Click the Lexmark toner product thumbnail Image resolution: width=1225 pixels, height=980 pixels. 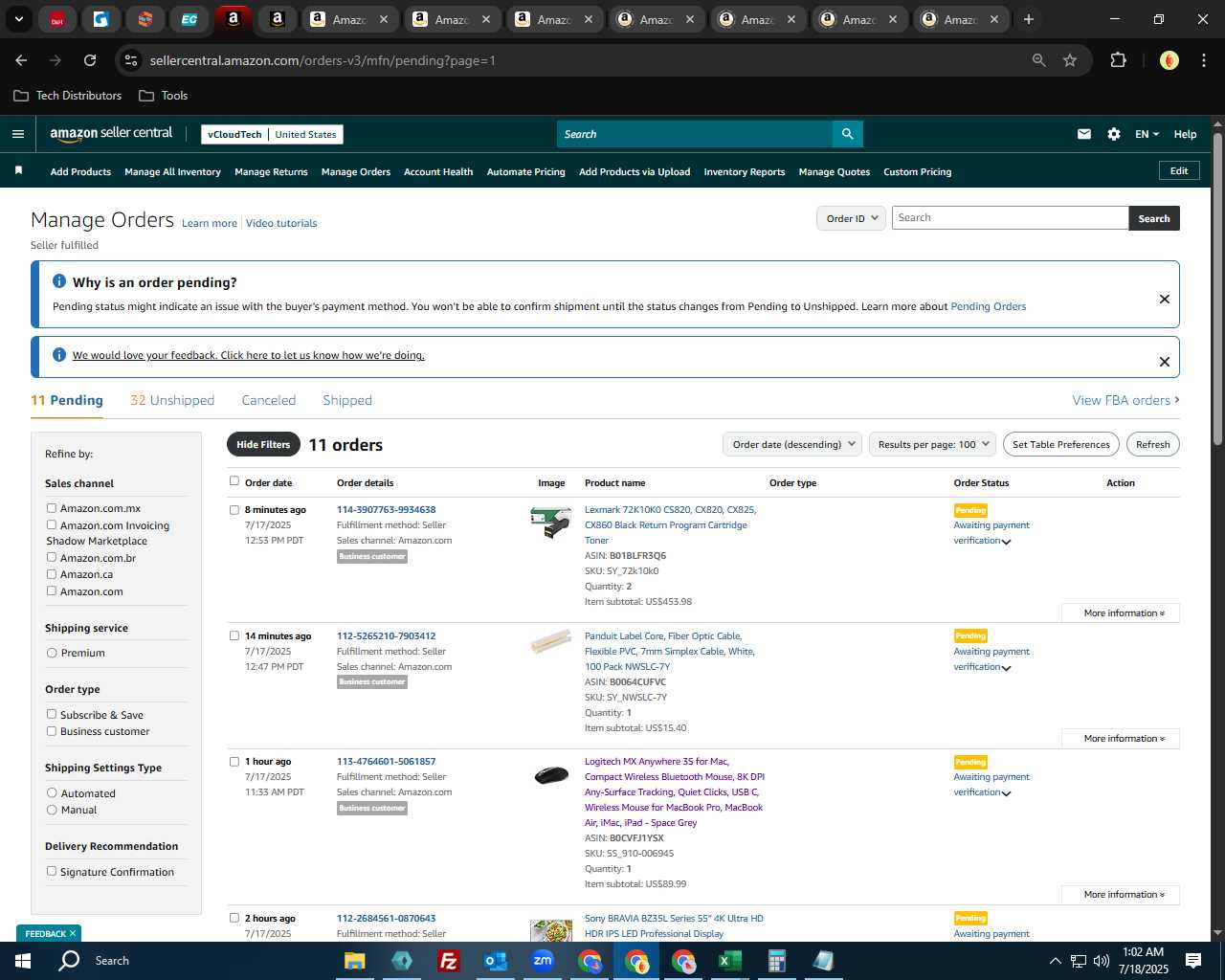coord(550,523)
